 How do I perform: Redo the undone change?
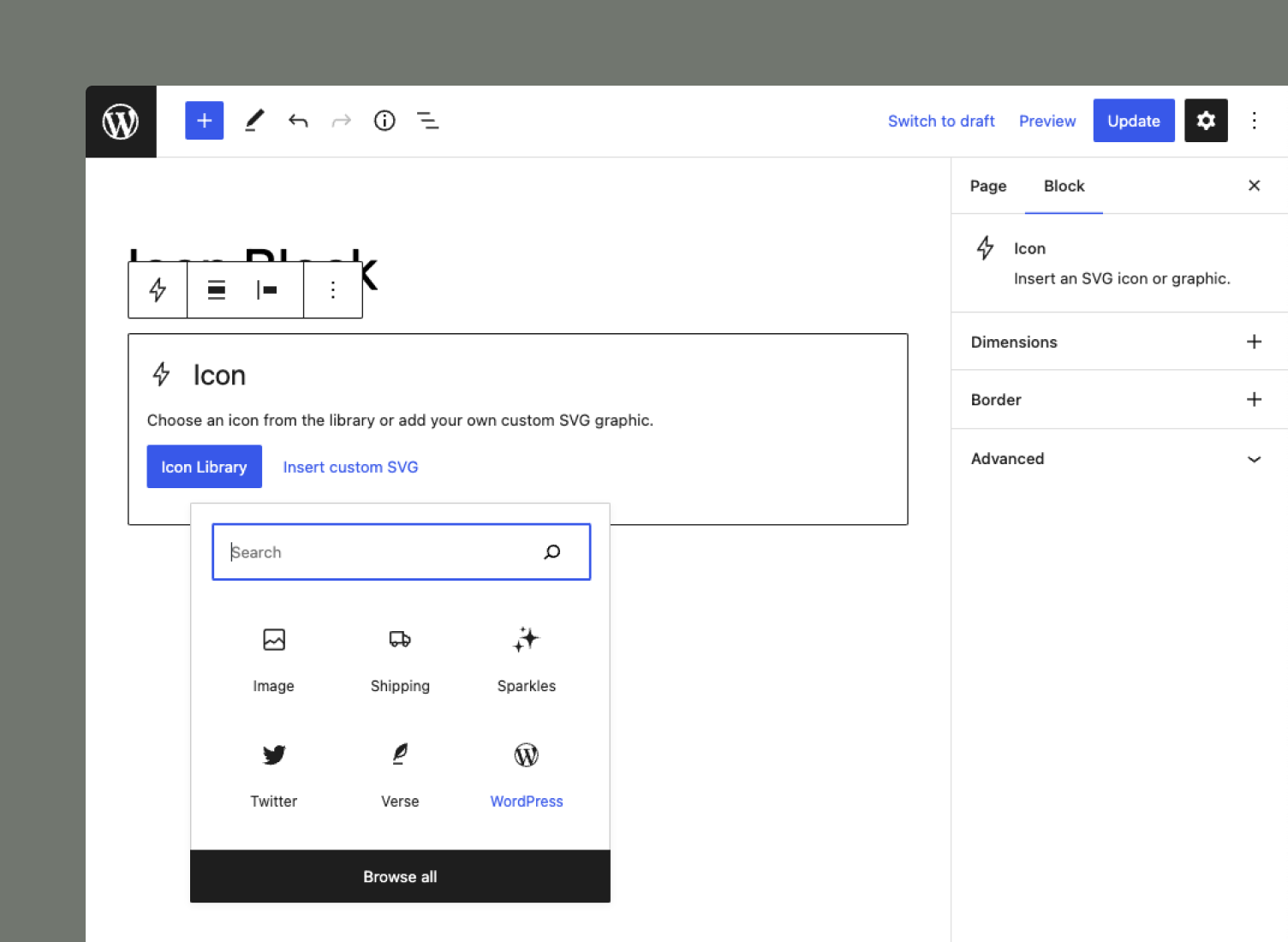(341, 121)
